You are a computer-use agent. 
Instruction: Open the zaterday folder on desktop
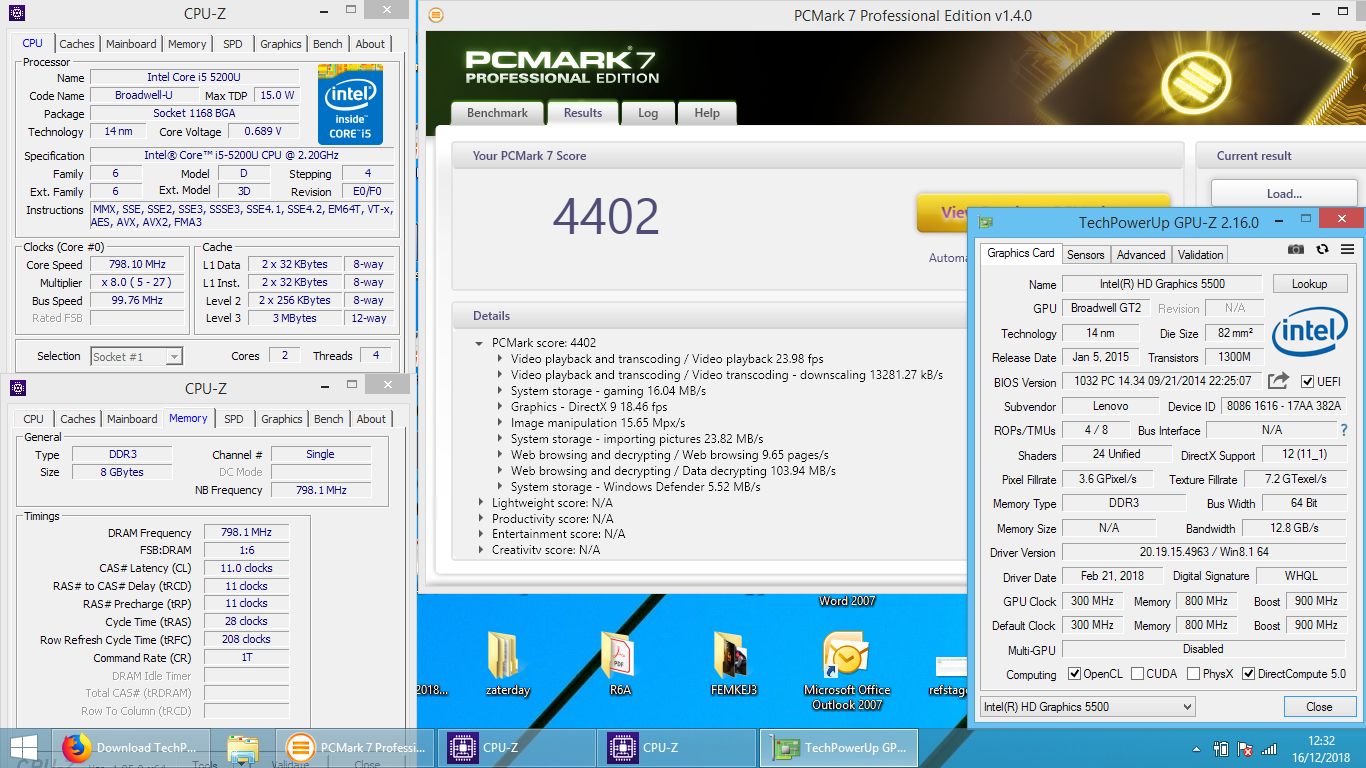[507, 665]
